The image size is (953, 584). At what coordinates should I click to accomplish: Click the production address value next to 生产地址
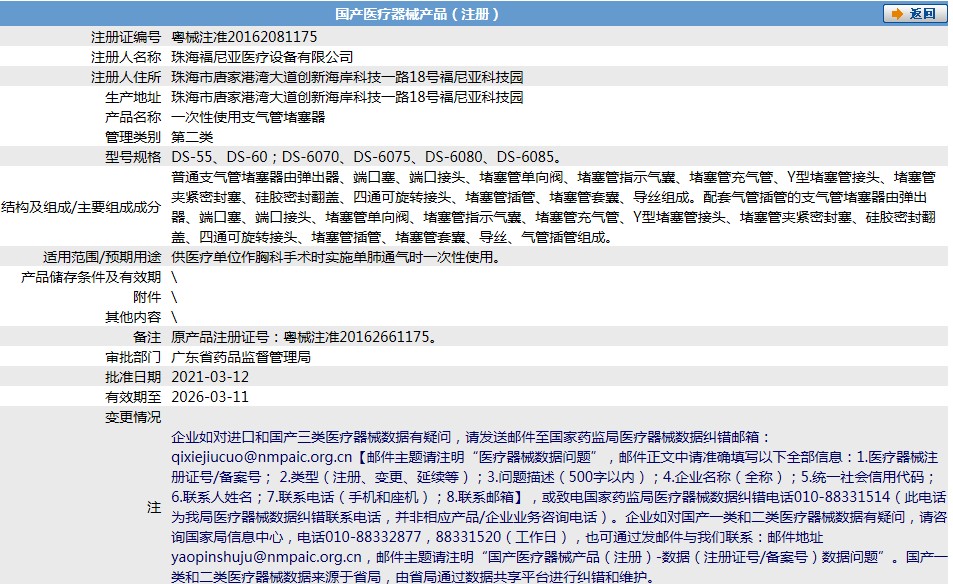pyautogui.click(x=347, y=97)
